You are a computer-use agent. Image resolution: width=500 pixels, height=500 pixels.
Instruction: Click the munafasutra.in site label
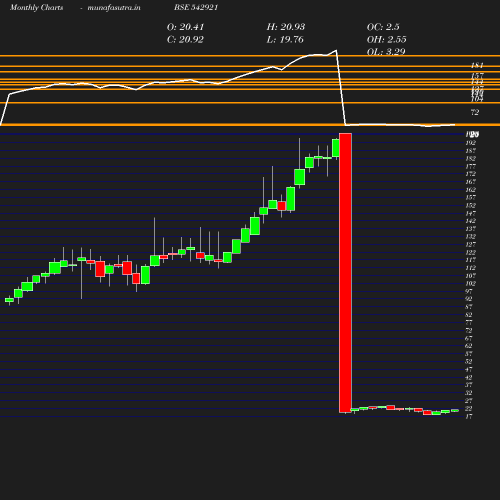pos(114,8)
